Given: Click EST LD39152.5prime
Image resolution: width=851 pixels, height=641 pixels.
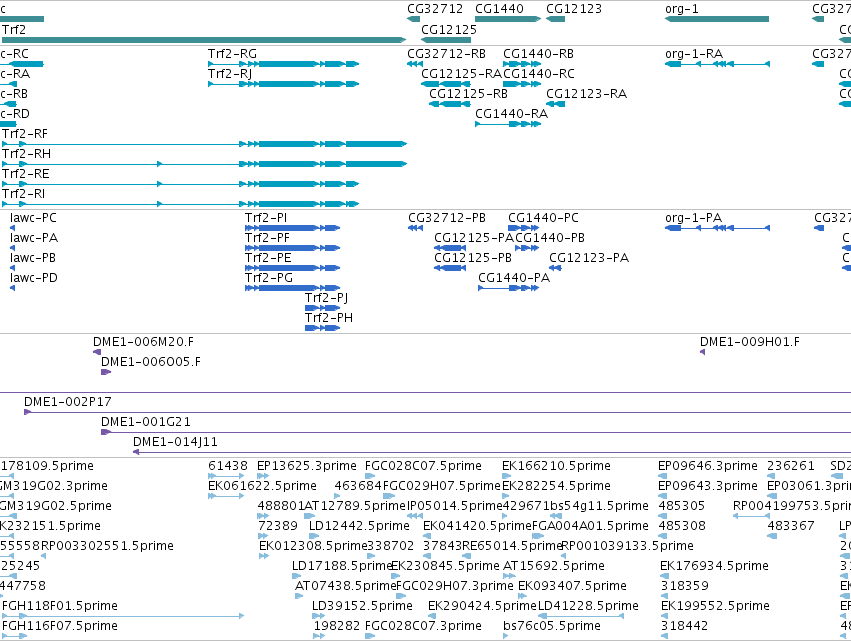Looking at the screenshot, I should (319, 617).
